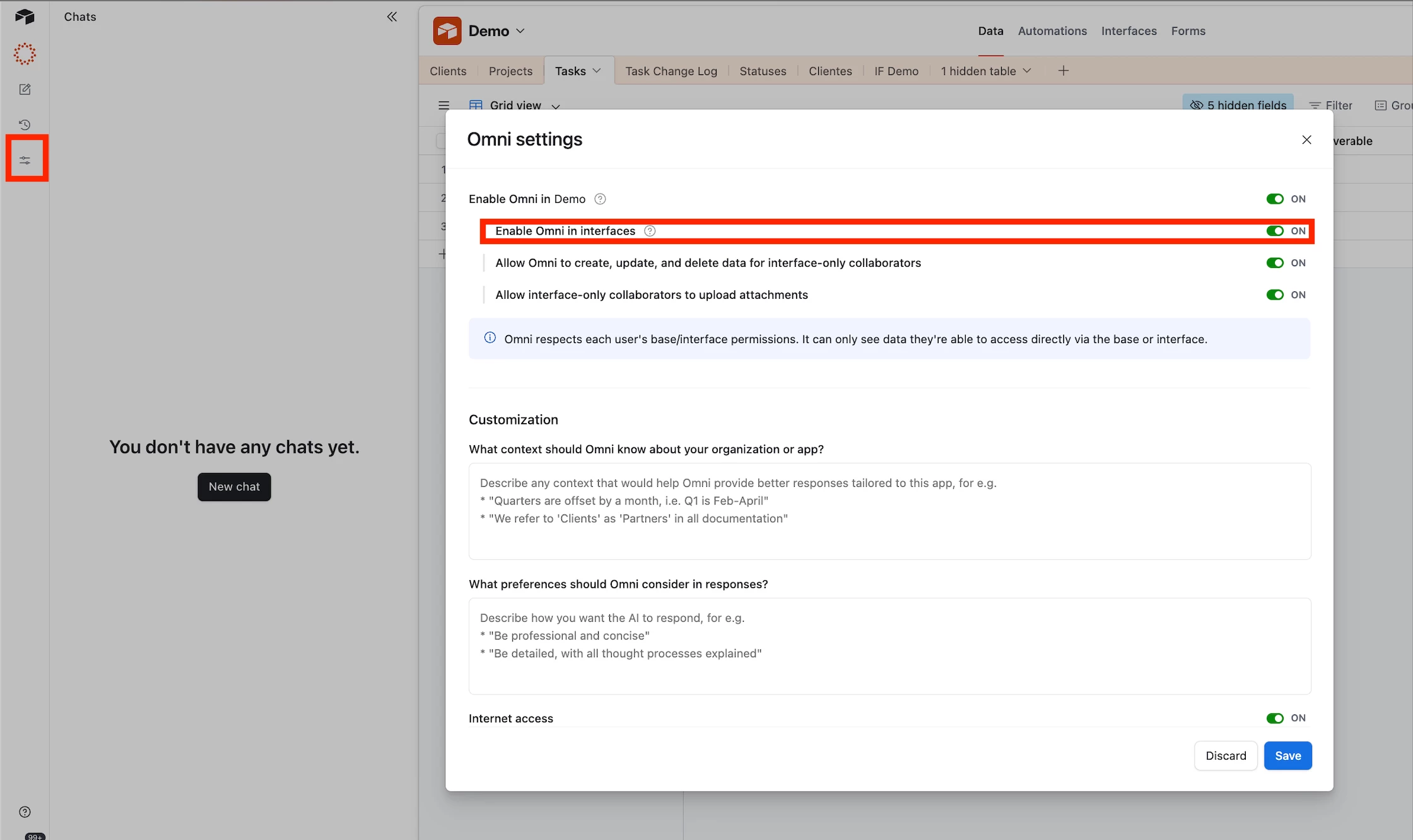Screen dimensions: 1413x840
Task: Collapse the Chats panel with double chevron
Action: click(392, 17)
